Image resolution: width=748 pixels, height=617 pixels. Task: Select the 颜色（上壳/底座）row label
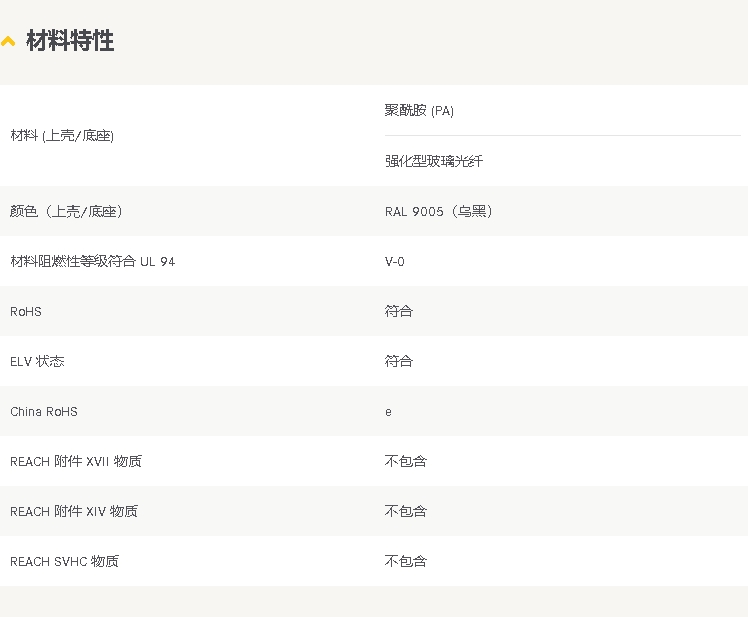pyautogui.click(x=66, y=211)
